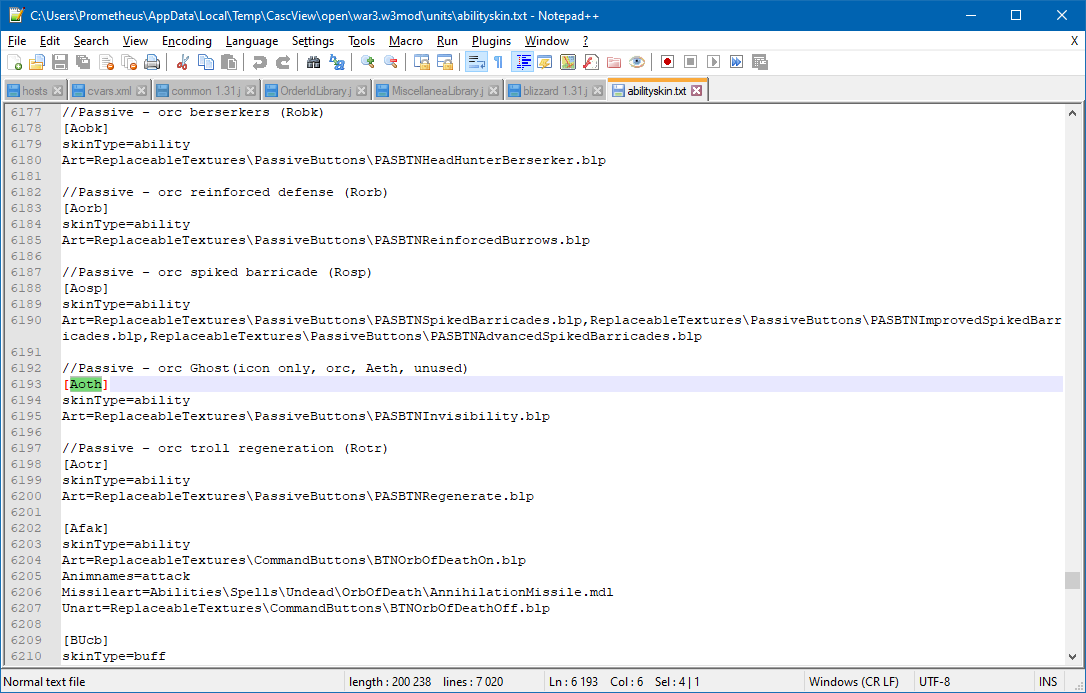Open the Language menu
Image resolution: width=1086 pixels, height=693 pixels.
252,41
